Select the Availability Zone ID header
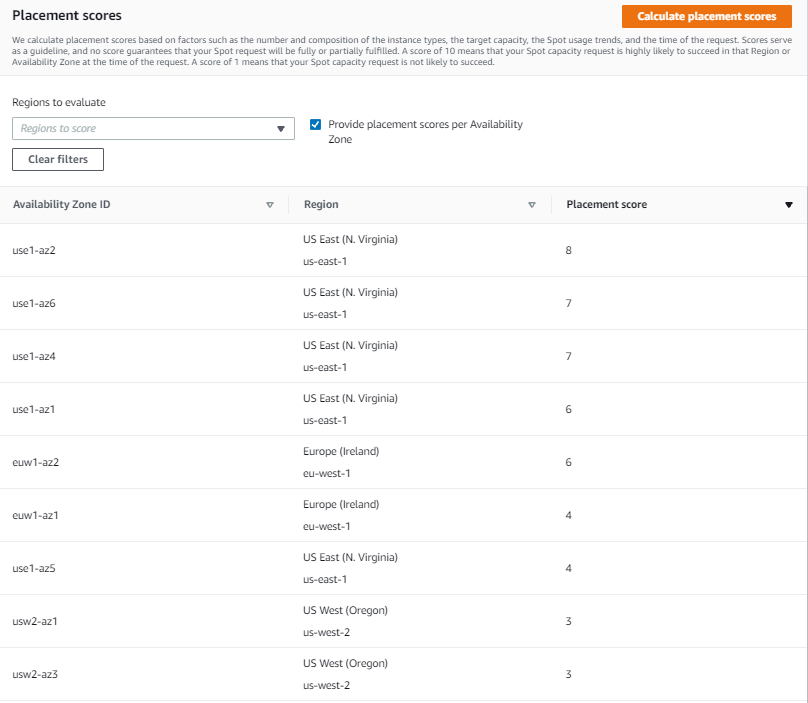808x703 pixels. (61, 205)
